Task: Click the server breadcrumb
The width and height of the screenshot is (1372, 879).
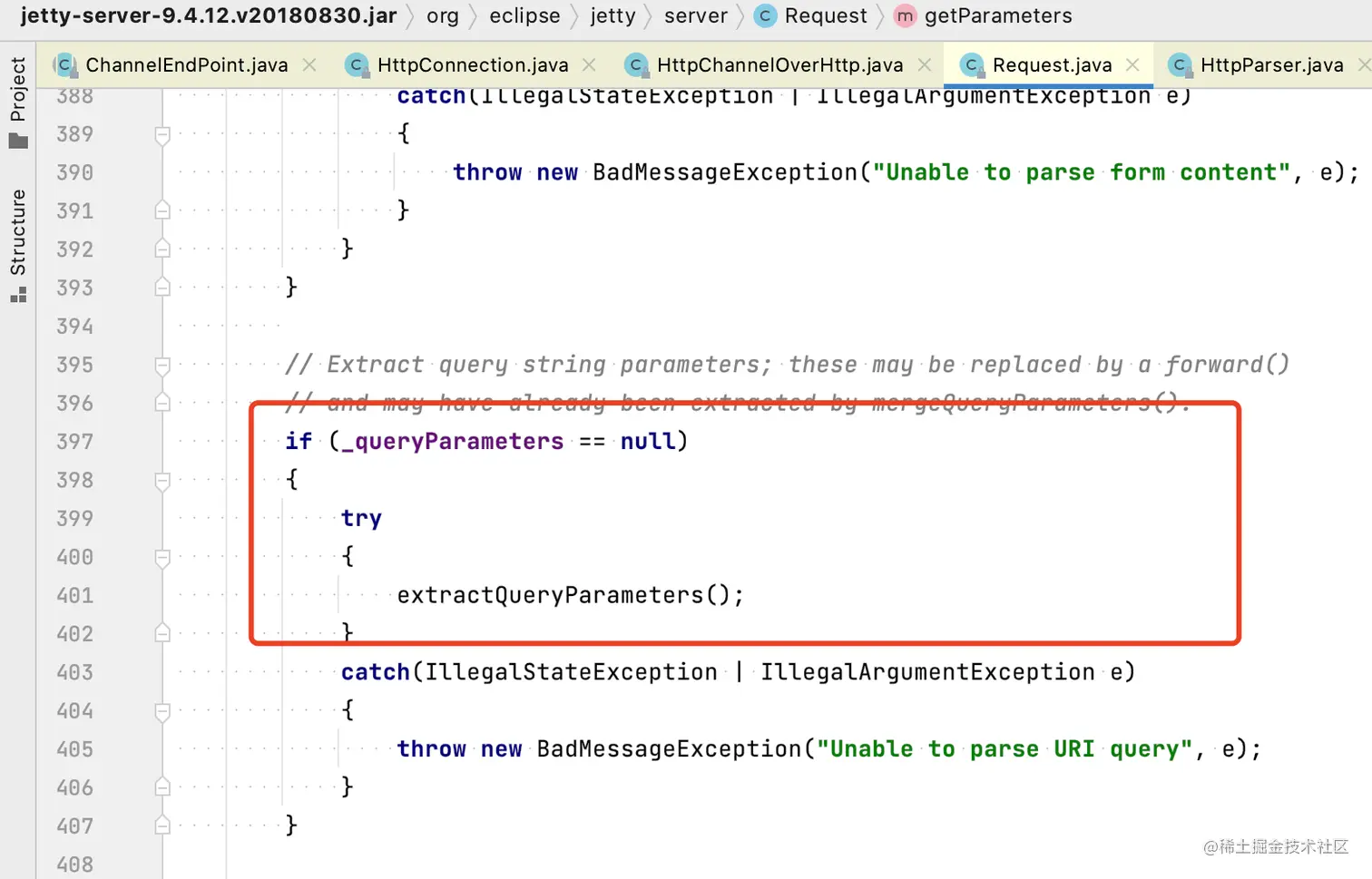Action: [x=696, y=15]
